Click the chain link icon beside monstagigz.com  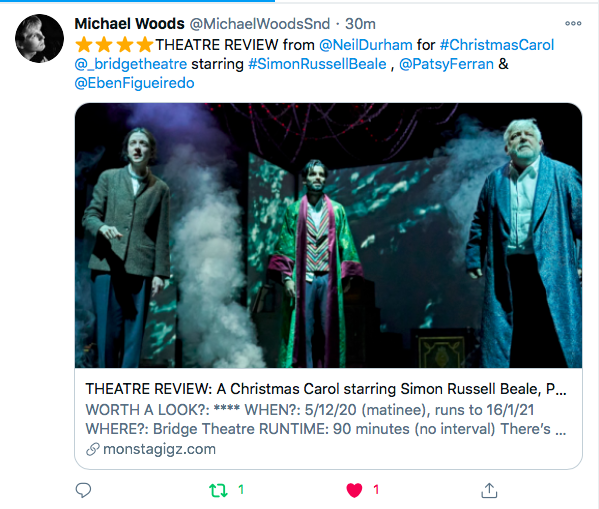point(93,449)
